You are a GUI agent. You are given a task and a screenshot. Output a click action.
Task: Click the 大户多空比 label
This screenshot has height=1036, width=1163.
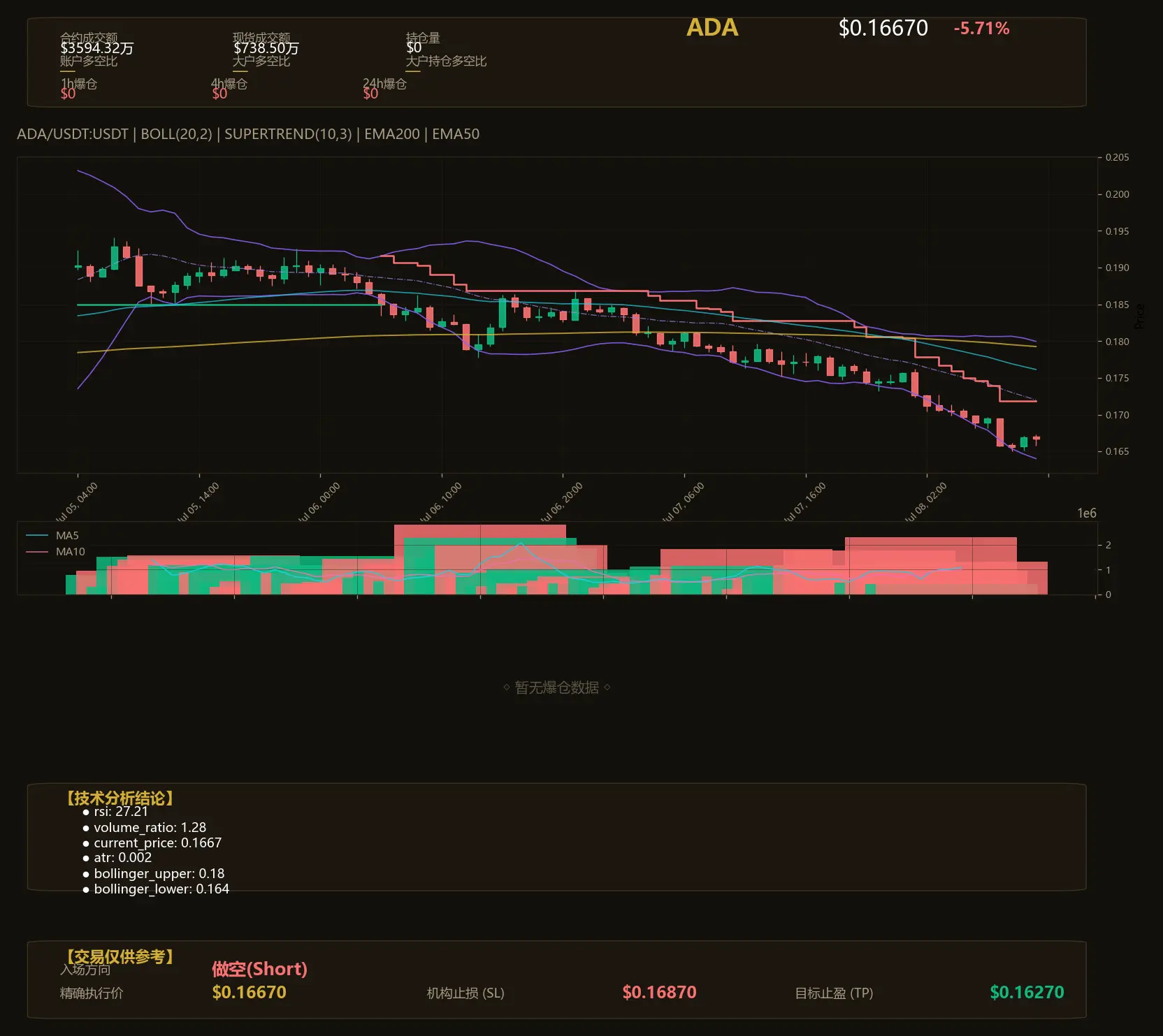pyautogui.click(x=261, y=61)
